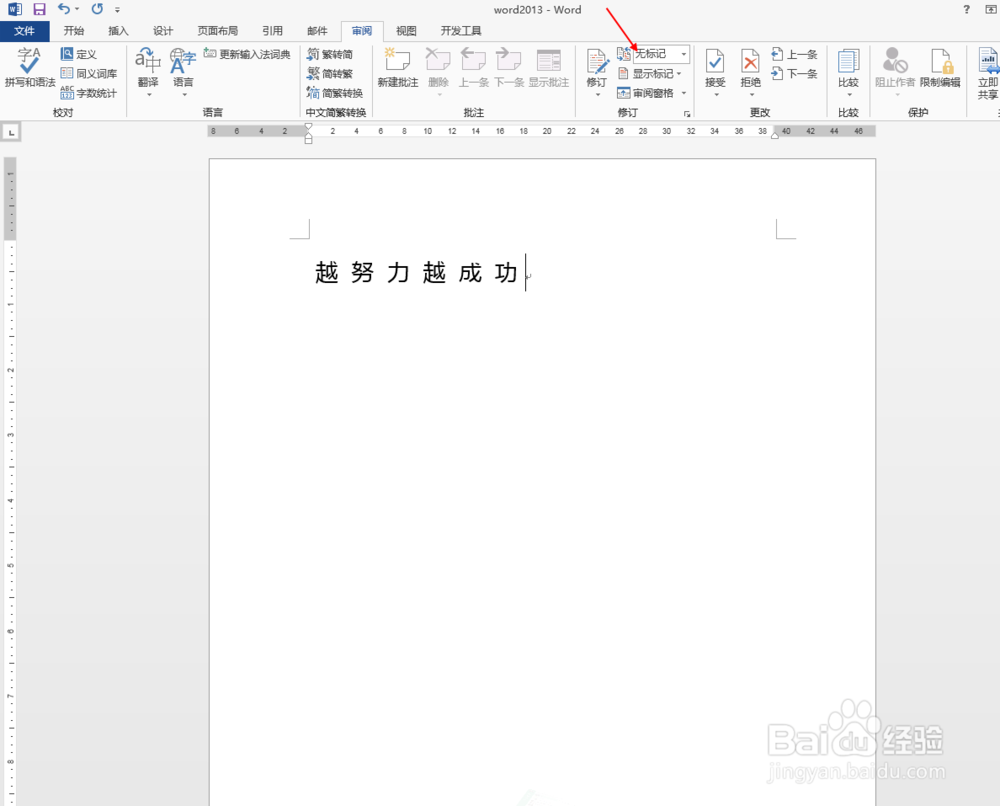This screenshot has height=806, width=1000.
Task: Click the tab stop selector box
Action: coord(11,133)
